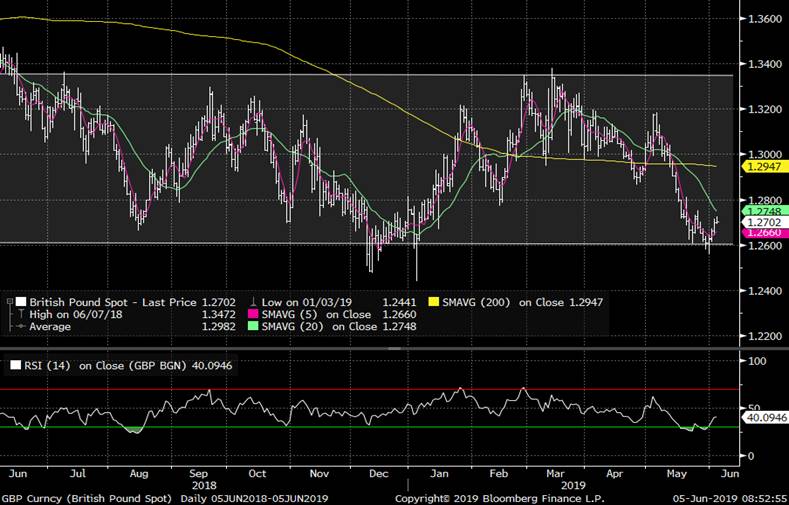Click the Last Price value 1.2702 in legend

coord(218,302)
